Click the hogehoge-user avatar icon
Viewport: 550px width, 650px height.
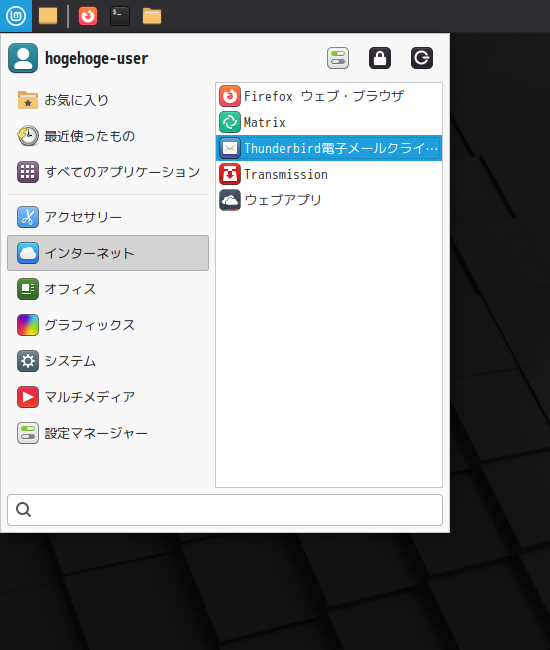(x=23, y=58)
